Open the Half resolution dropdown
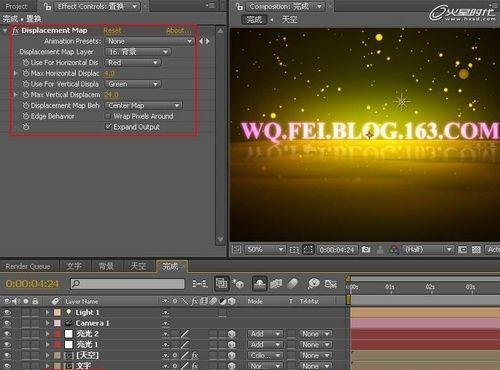500x370 pixels. pyautogui.click(x=428, y=249)
